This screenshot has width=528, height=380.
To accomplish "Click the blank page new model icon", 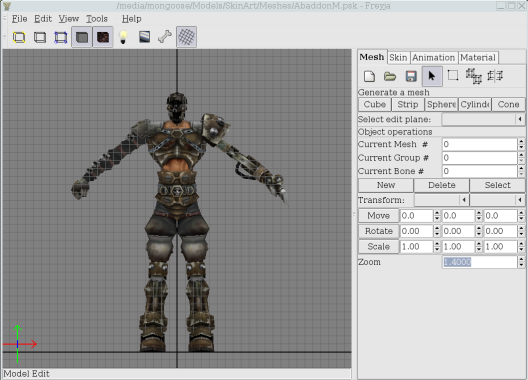I will coord(369,76).
